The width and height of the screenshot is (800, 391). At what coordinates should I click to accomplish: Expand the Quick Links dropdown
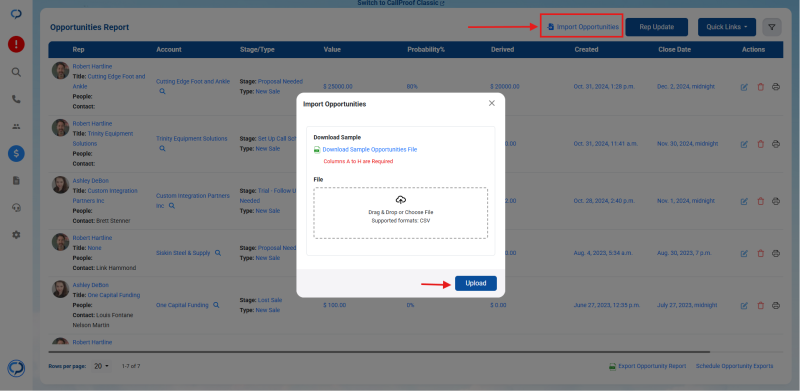pyautogui.click(x=727, y=27)
